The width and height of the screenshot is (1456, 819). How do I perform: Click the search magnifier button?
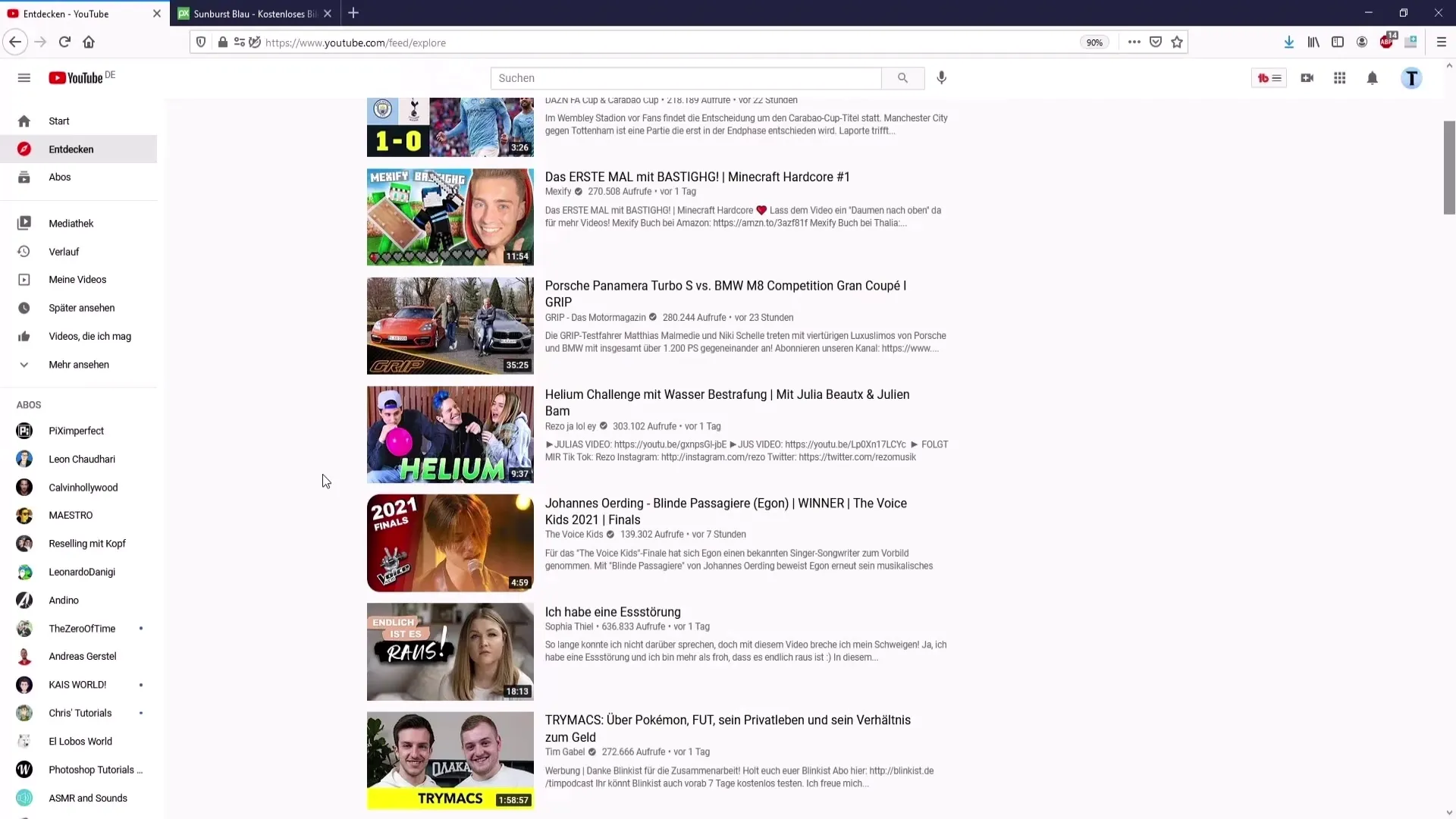point(902,78)
